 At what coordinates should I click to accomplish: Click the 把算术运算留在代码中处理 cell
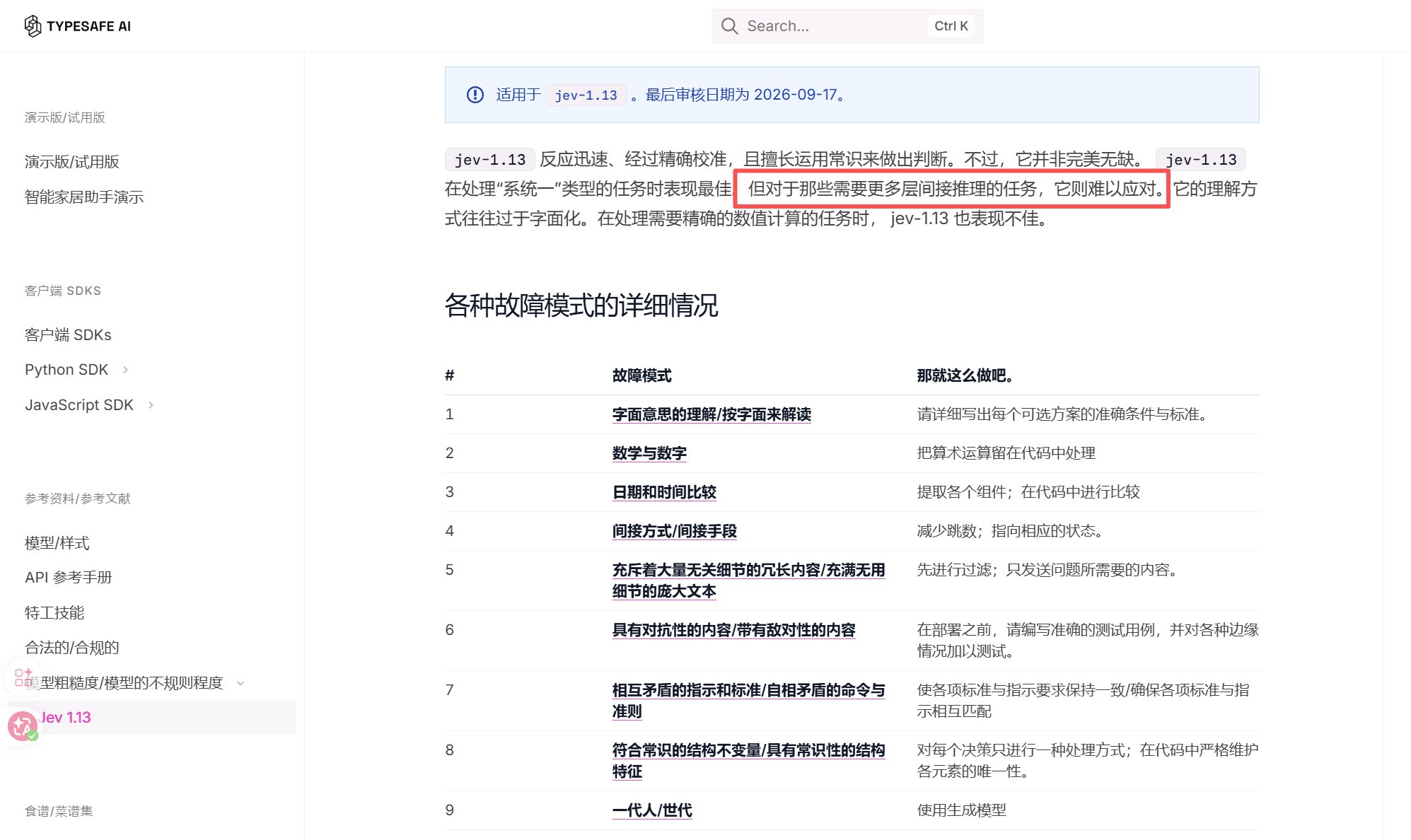click(1006, 453)
